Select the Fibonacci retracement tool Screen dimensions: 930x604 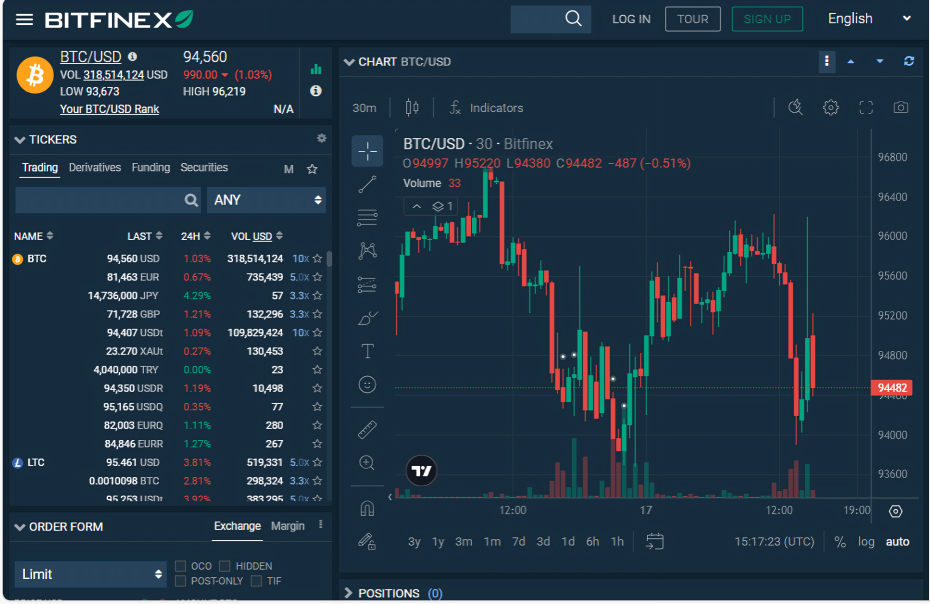[x=367, y=218]
